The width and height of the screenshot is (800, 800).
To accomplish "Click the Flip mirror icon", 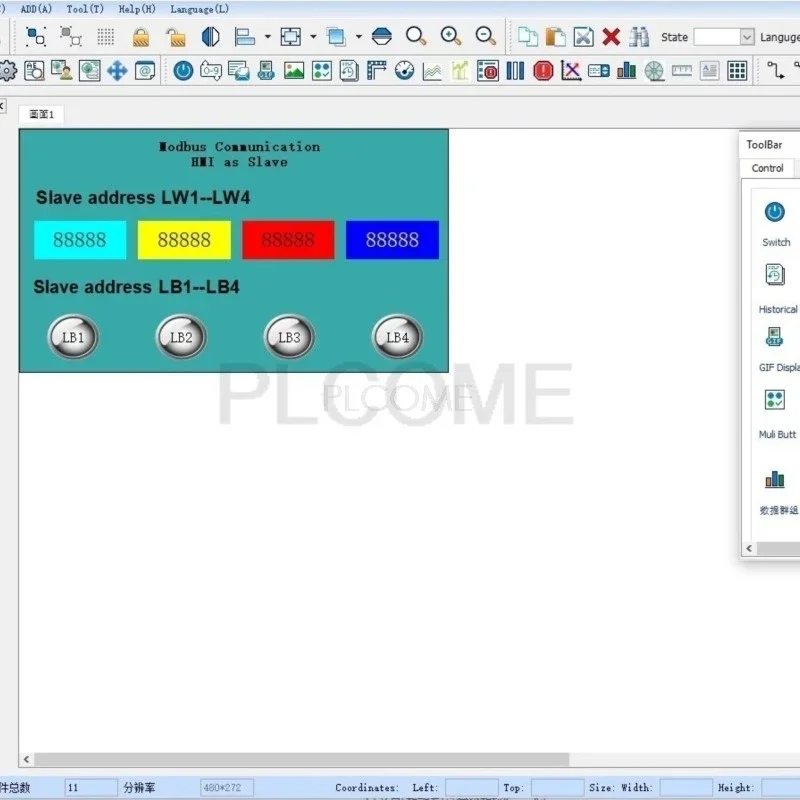I will [x=211, y=37].
